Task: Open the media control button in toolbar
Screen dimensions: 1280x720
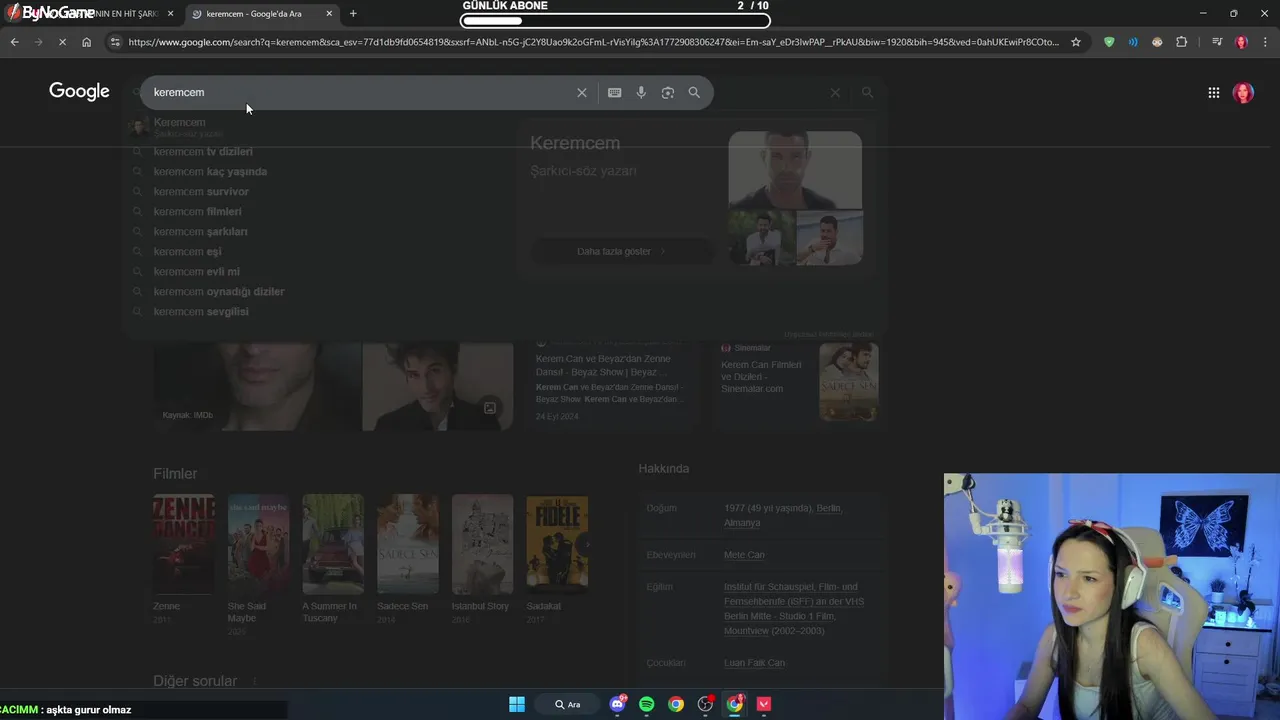Action: (x=1217, y=42)
